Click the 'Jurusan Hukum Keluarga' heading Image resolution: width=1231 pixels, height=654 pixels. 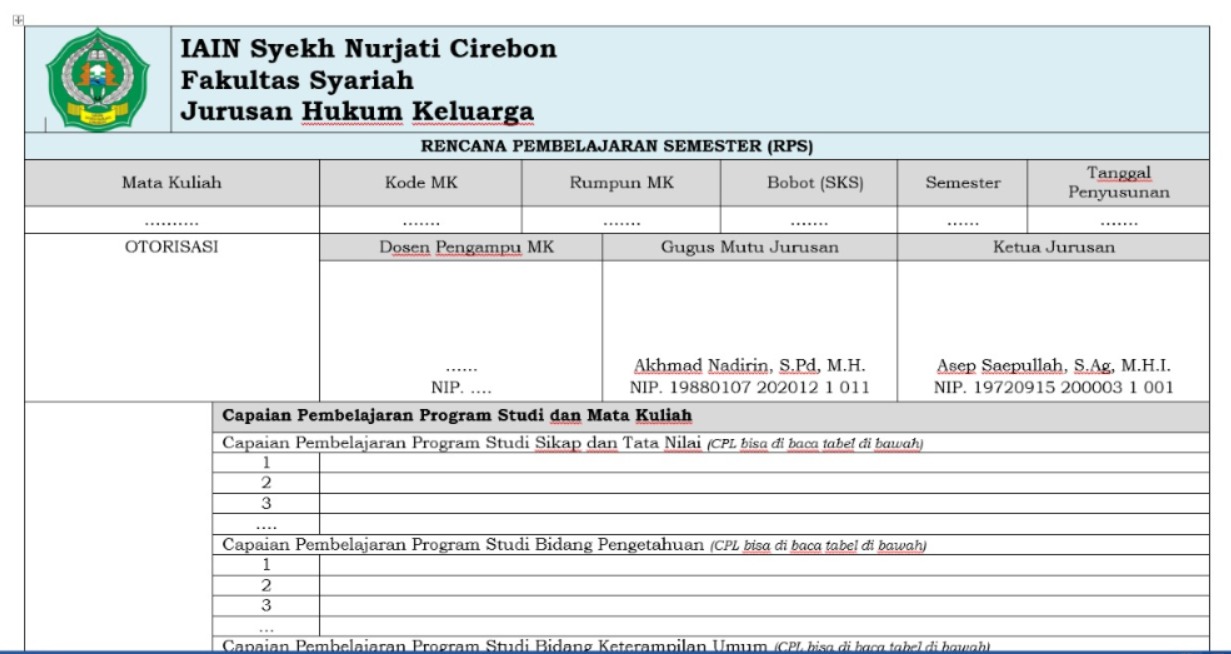pyautogui.click(x=357, y=111)
